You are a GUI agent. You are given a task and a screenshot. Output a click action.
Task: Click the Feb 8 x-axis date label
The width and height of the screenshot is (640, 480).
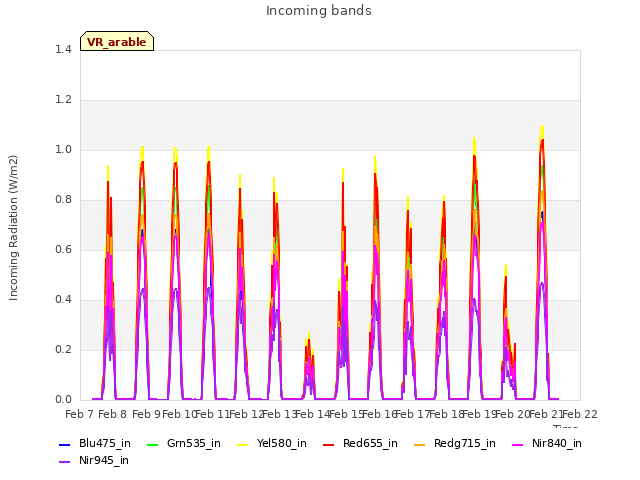tap(113, 415)
